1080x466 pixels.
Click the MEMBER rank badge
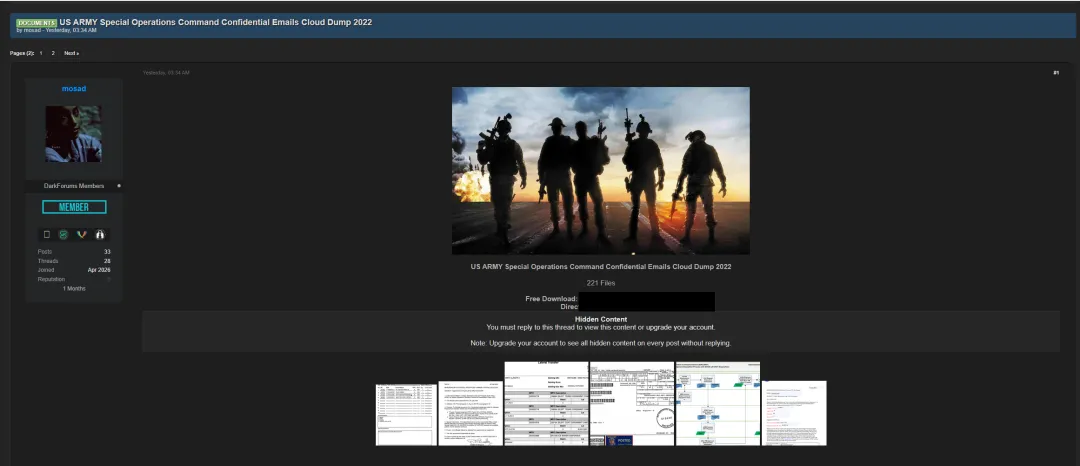[74, 207]
